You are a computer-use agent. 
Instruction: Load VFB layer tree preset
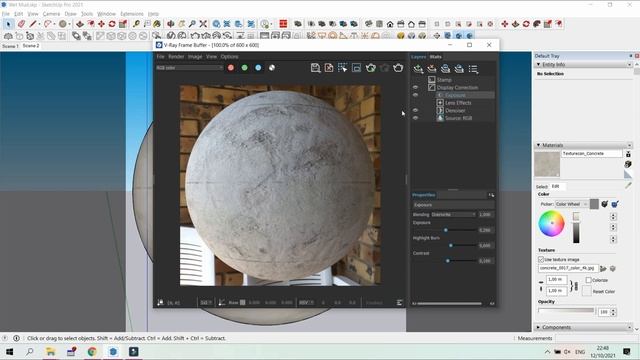(x=459, y=69)
